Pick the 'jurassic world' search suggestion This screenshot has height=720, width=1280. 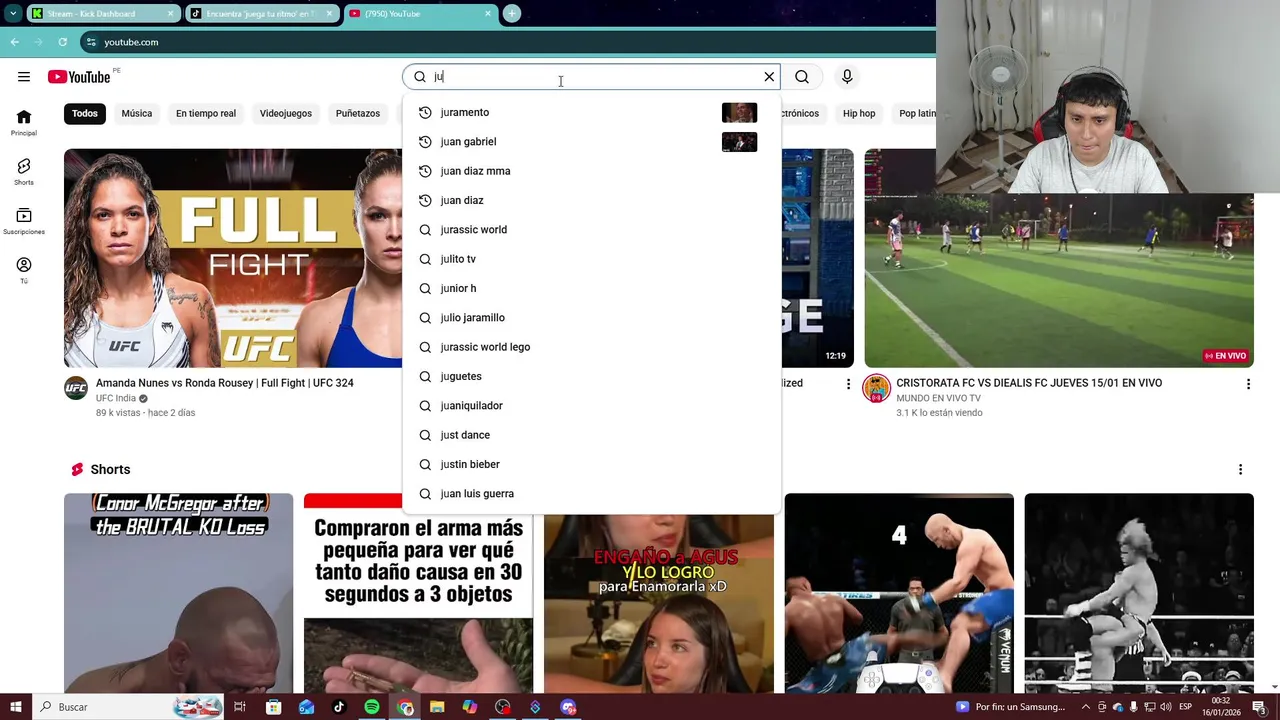[x=590, y=230]
